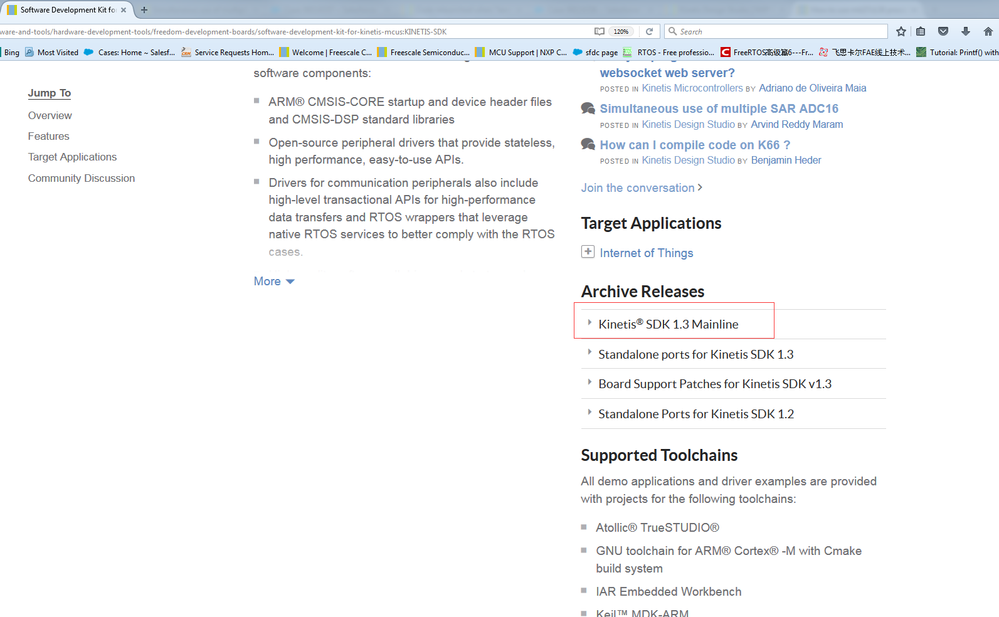Click chat icon beside K66 post
Viewport: 999px width, 617px height.
pos(588,145)
